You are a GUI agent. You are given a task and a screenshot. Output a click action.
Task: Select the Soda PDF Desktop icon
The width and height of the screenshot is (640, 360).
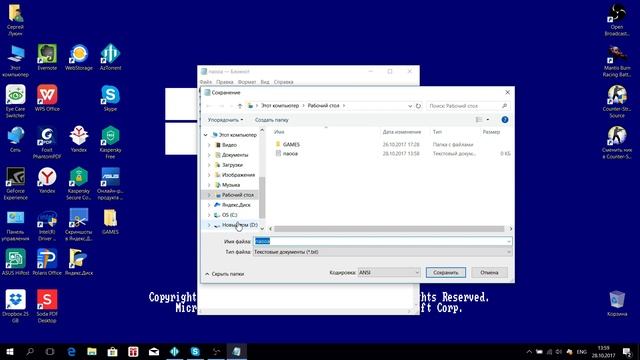[x=47, y=306]
